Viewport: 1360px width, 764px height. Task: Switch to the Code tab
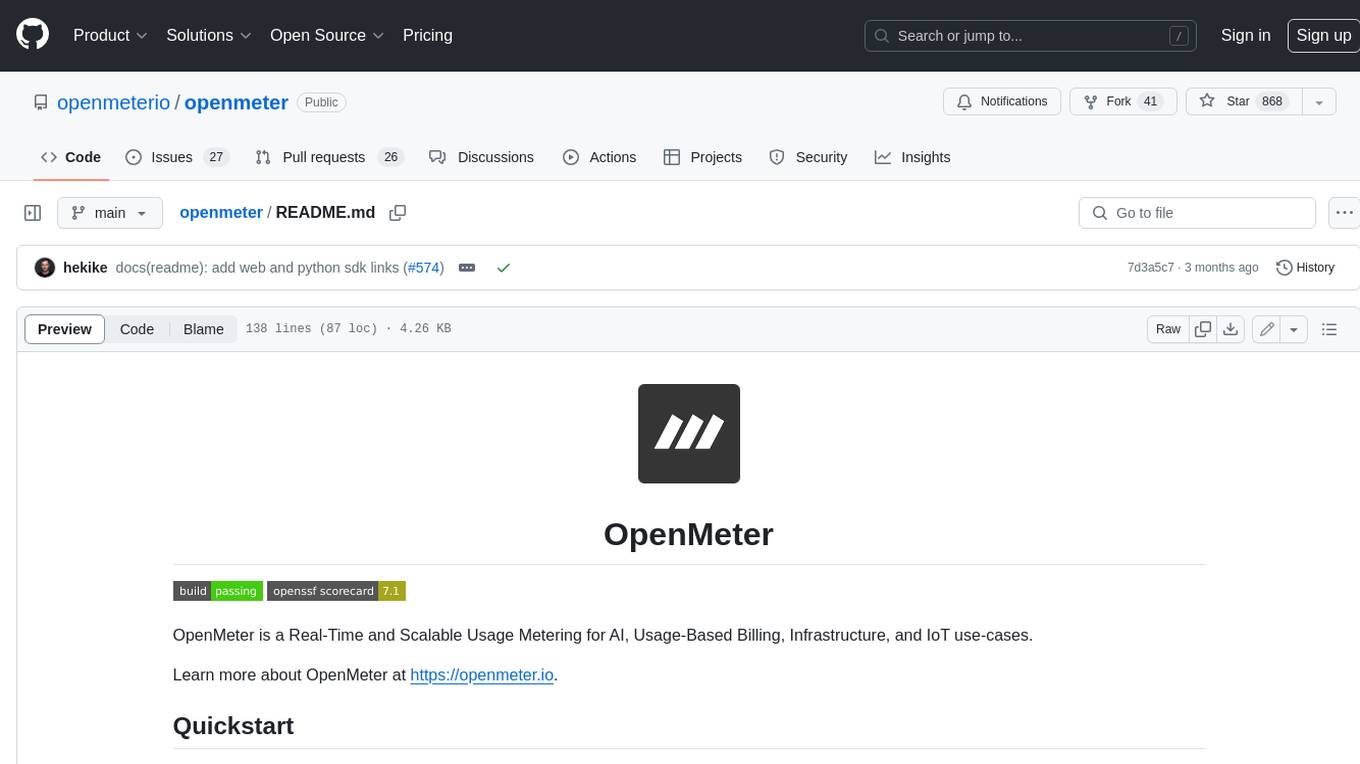click(70, 157)
